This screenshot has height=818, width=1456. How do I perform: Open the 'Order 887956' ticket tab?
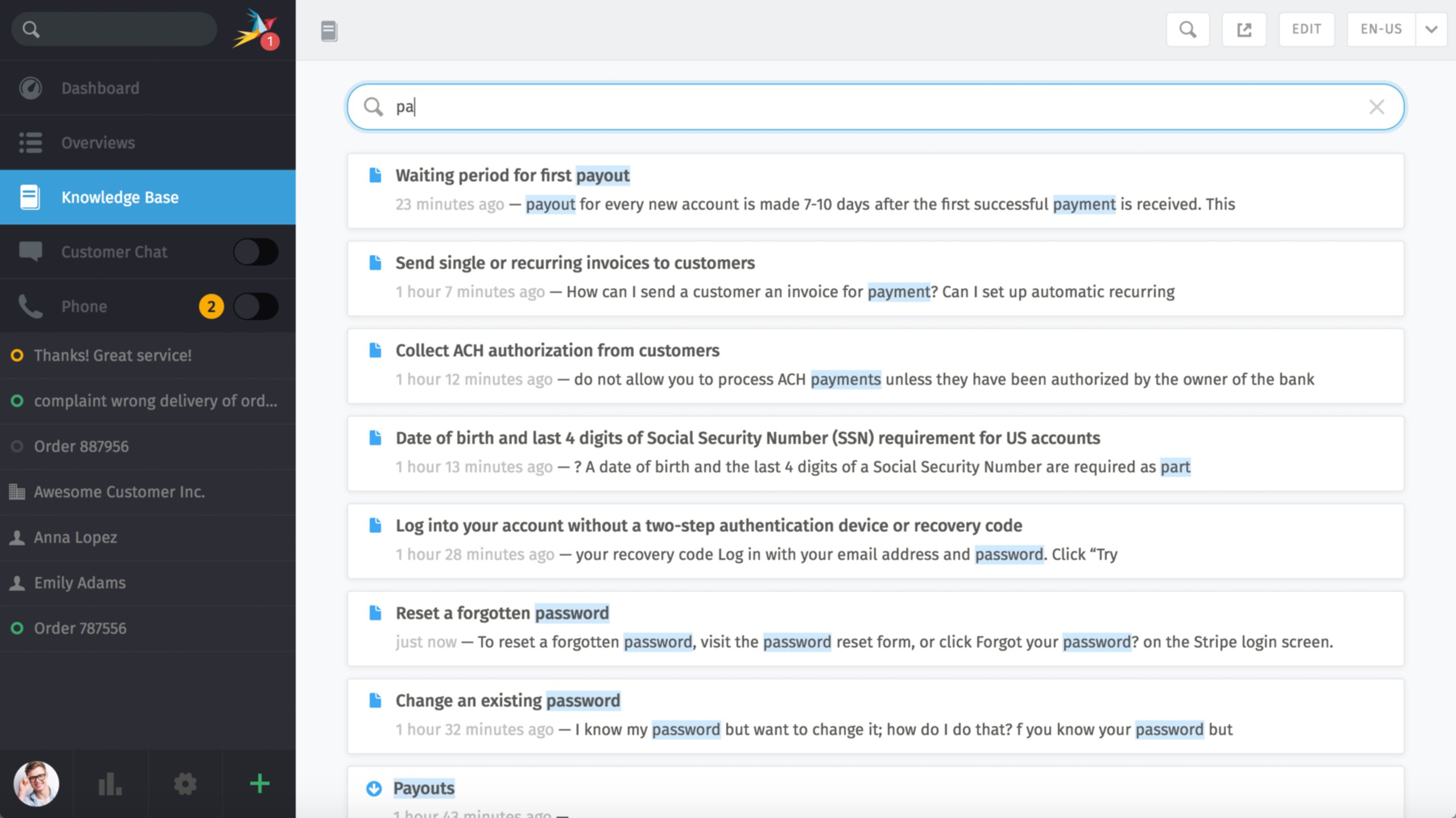tap(81, 446)
